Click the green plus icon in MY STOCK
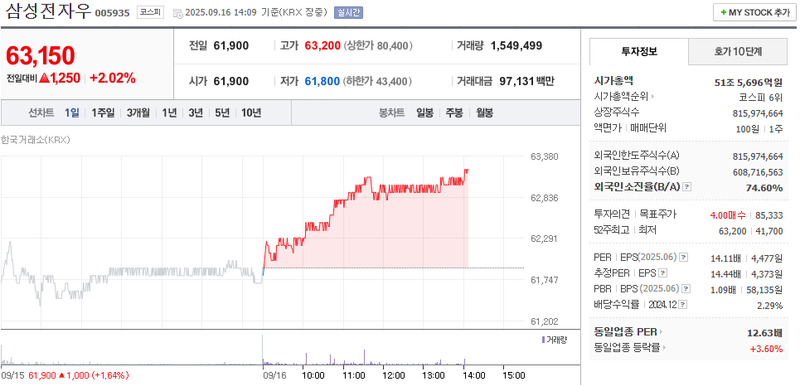The image size is (800, 385). point(723,13)
